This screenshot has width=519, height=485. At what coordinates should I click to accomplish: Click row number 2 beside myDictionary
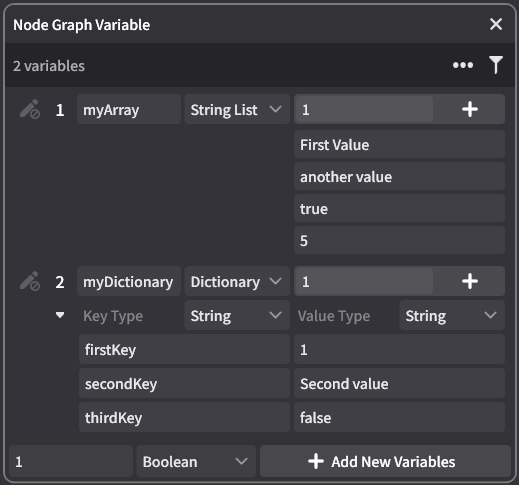[60, 282]
